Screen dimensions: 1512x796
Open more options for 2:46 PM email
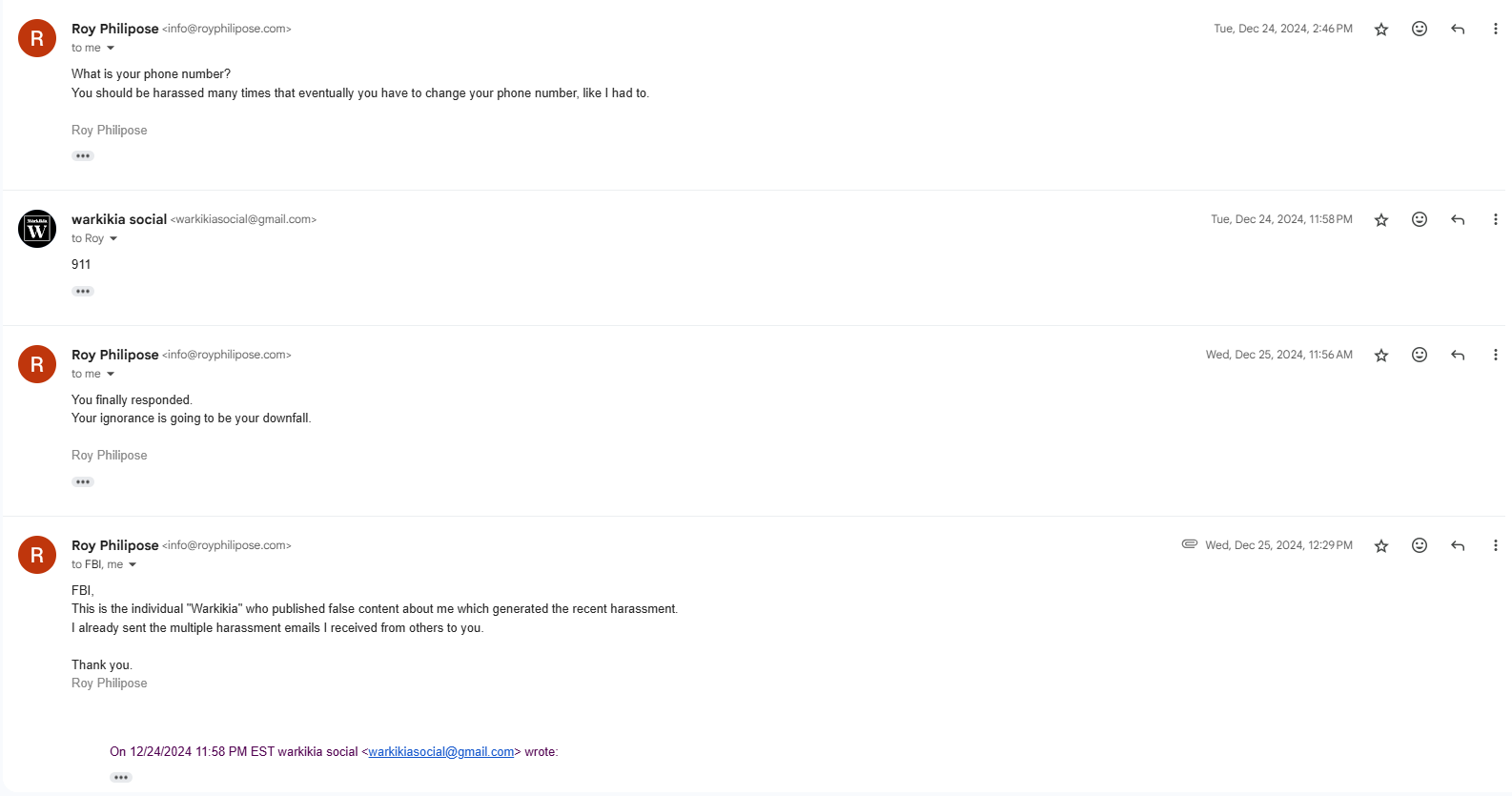[1495, 29]
